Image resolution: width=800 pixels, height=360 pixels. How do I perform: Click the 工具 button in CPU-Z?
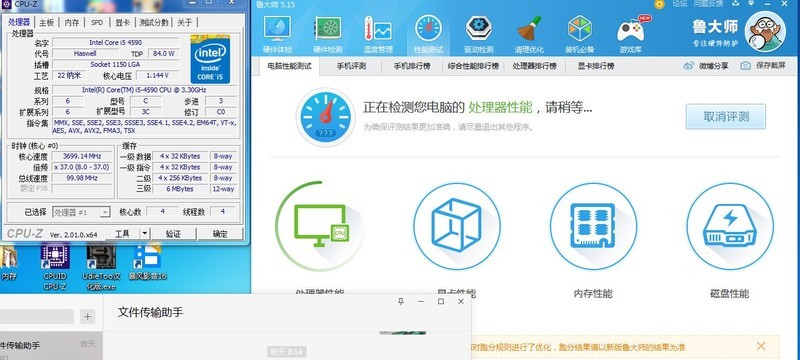122,234
